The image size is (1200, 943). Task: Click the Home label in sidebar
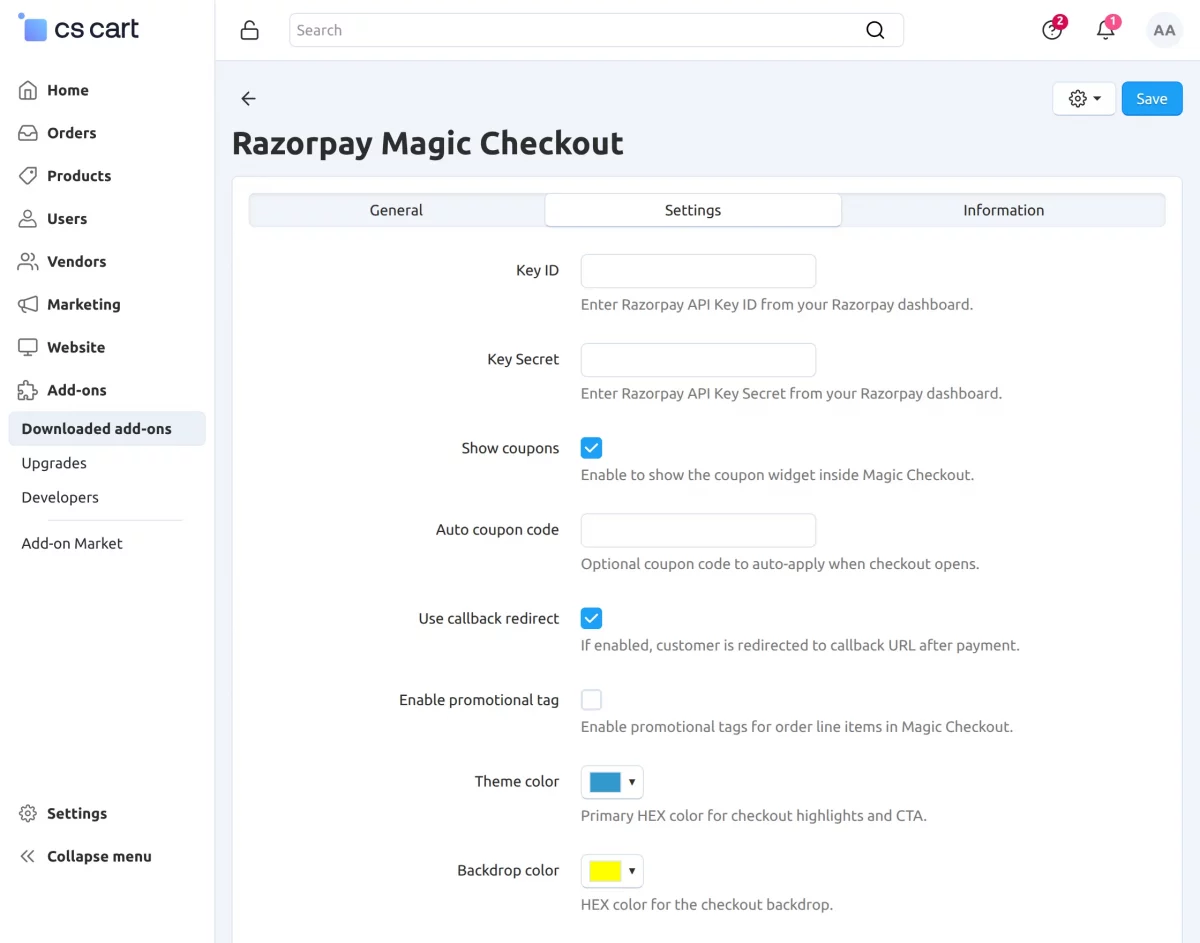pyautogui.click(x=68, y=90)
